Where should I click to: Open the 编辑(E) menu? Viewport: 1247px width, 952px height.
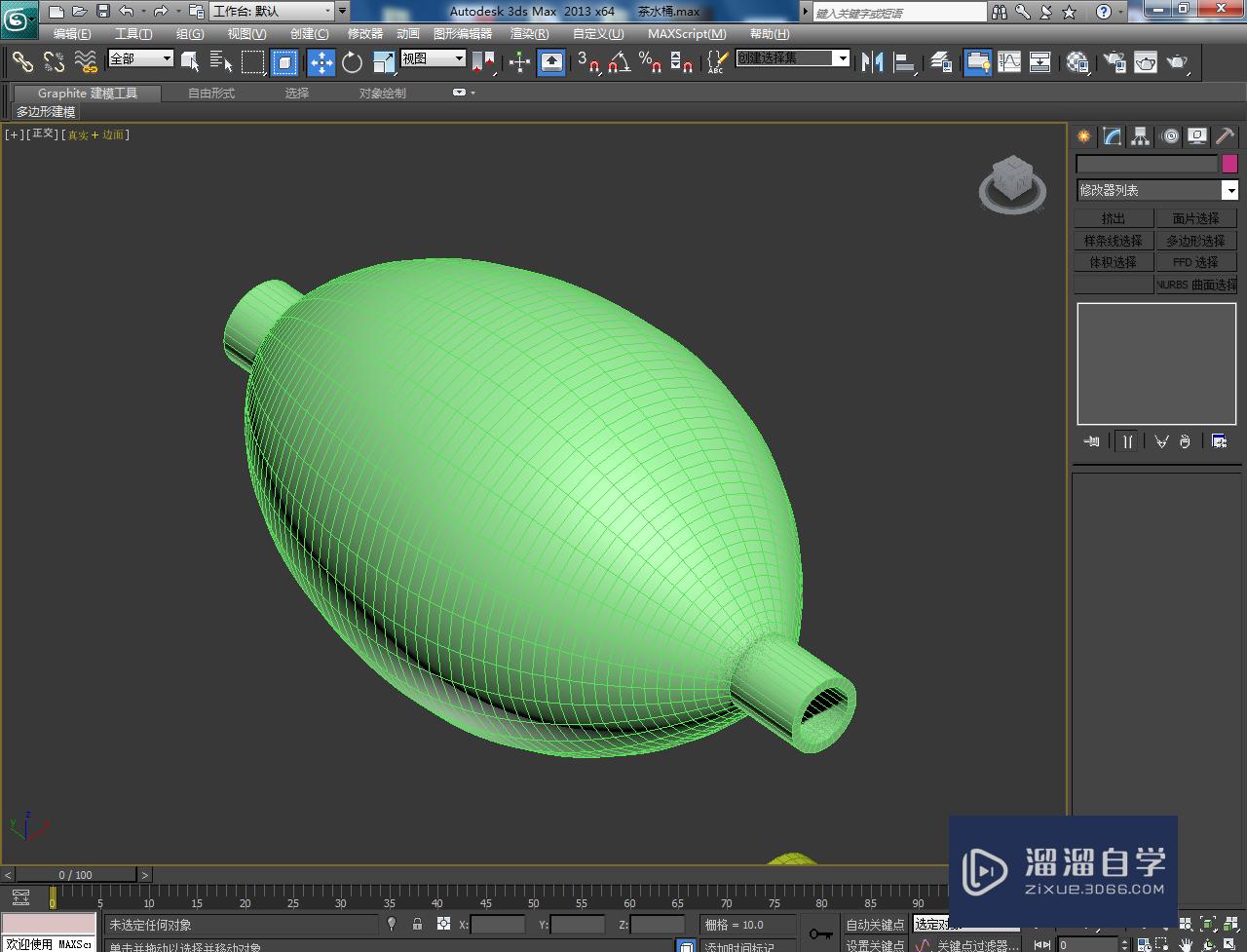[72, 33]
